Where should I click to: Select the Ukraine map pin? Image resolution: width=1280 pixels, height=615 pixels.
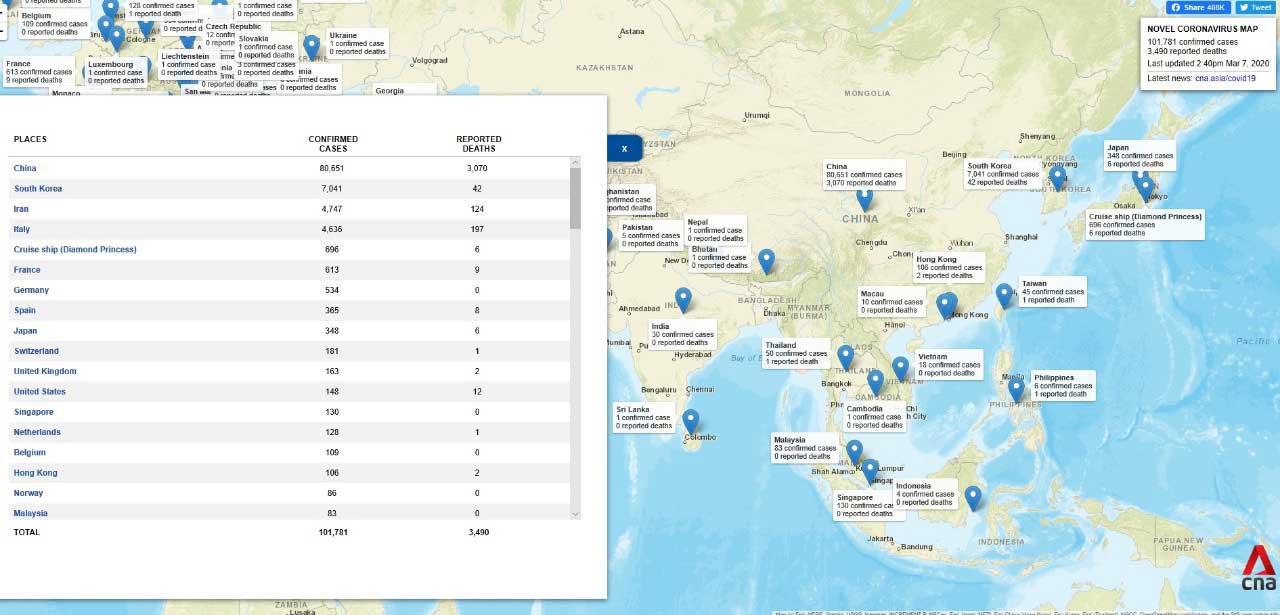[x=312, y=46]
